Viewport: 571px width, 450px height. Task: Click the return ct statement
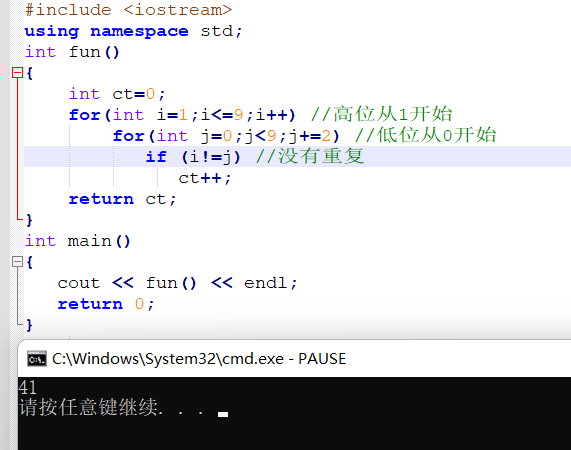(x=122, y=199)
